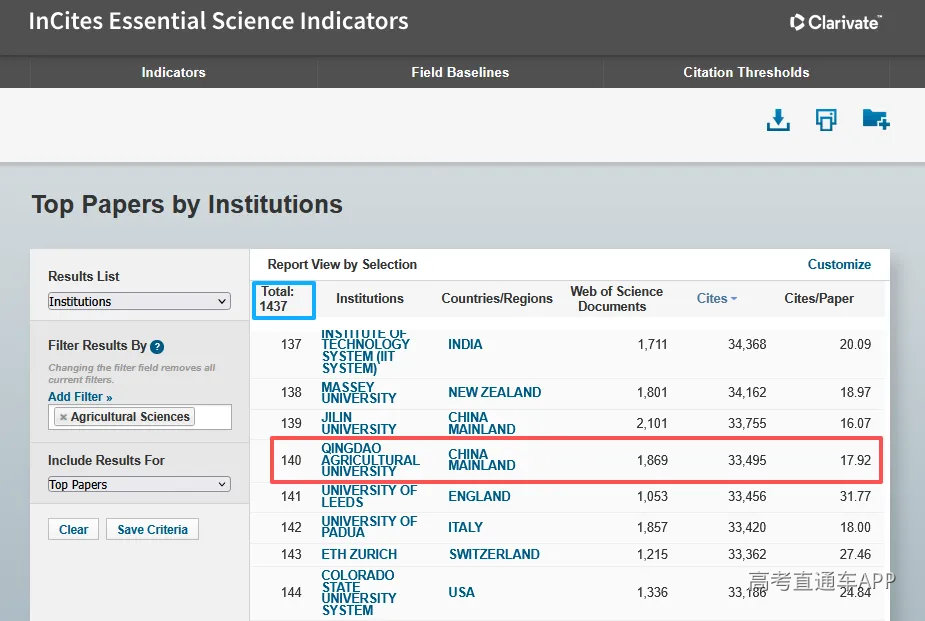
Task: Click rank number 143
Action: pos(291,554)
